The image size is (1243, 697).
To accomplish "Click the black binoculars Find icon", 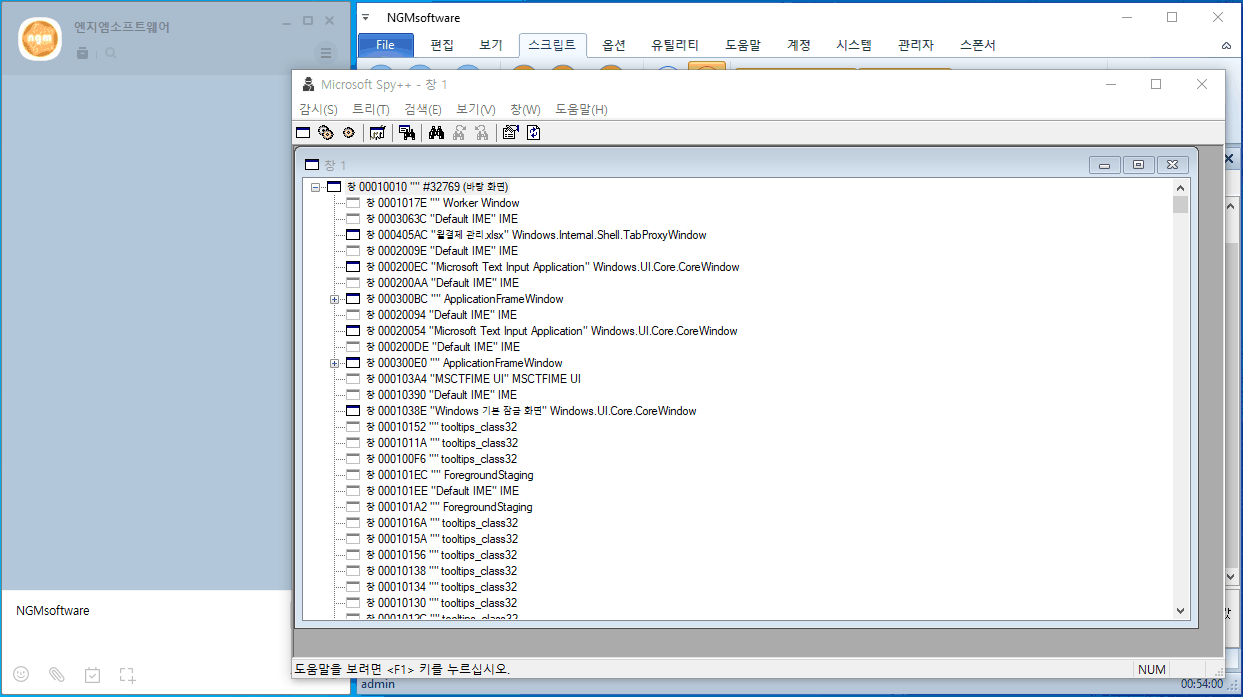I will pyautogui.click(x=436, y=132).
